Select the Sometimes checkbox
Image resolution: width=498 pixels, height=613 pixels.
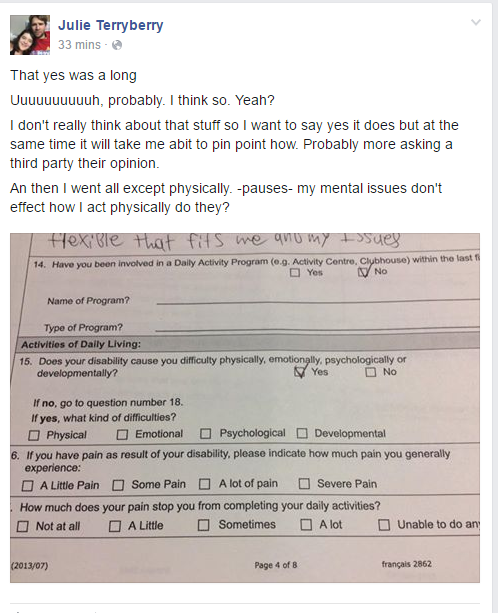coord(203,525)
